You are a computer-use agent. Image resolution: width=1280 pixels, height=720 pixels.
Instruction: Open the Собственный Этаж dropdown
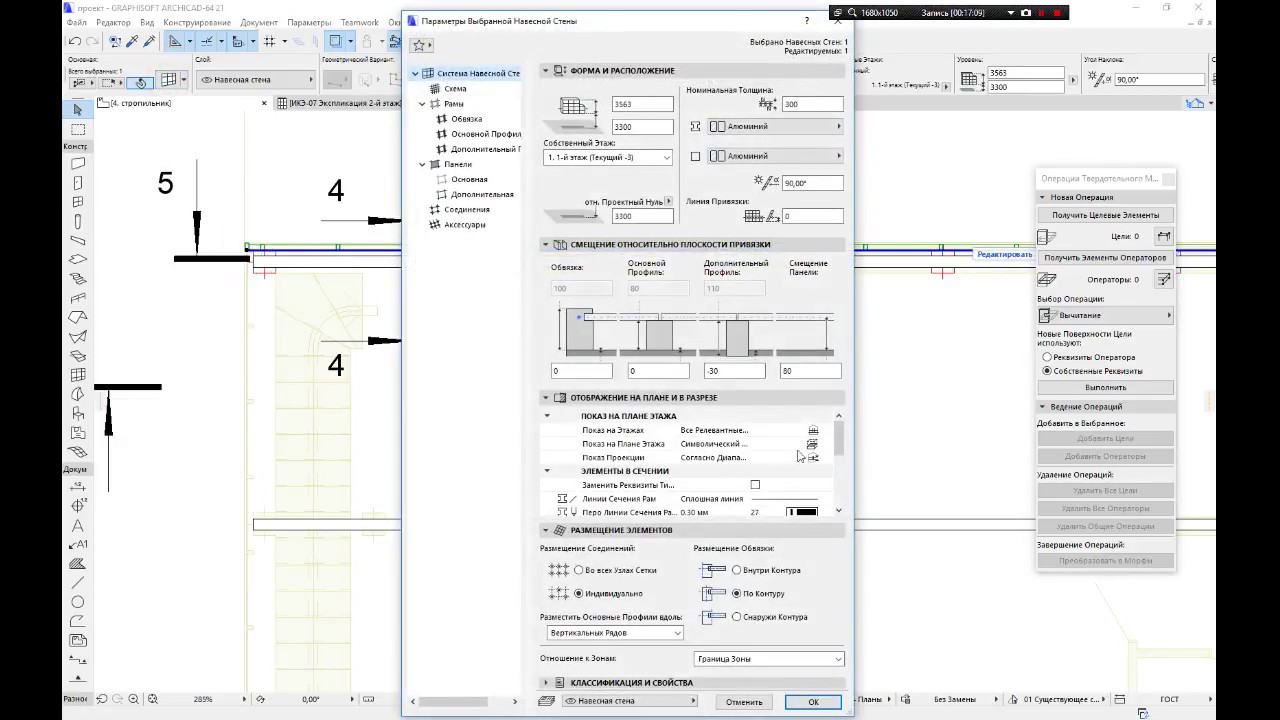pos(609,158)
